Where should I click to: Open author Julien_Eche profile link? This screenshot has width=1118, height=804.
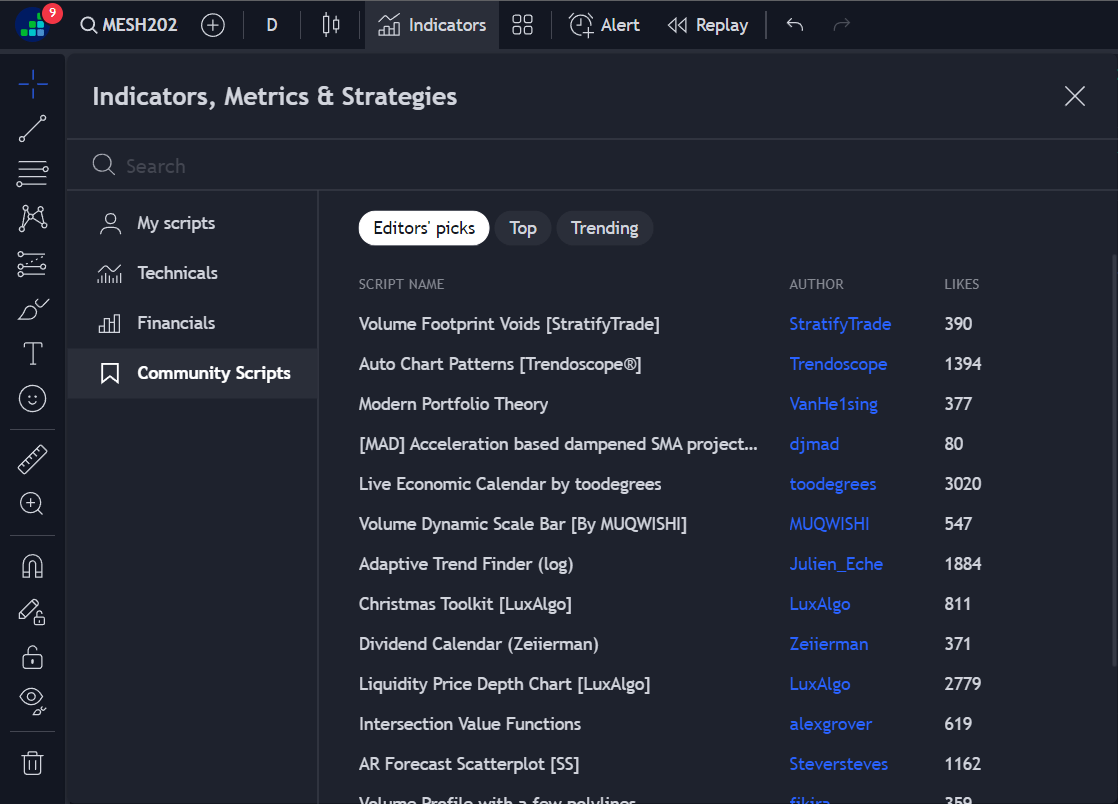[836, 564]
